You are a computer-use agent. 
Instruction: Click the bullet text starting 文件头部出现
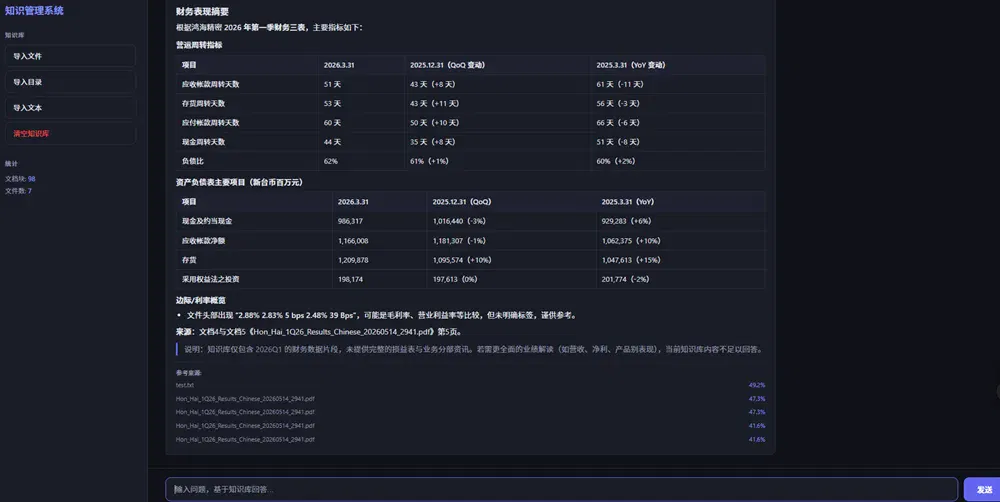[381, 315]
